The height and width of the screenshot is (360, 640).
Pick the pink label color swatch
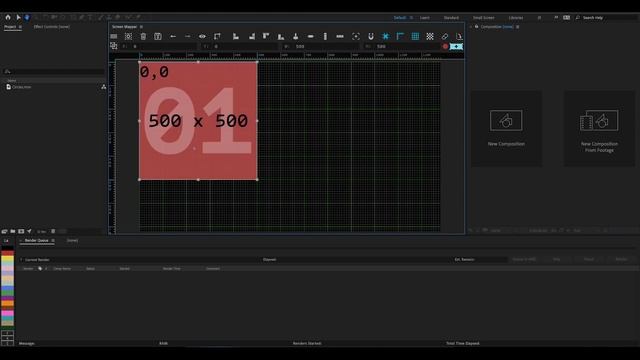(x=7, y=313)
